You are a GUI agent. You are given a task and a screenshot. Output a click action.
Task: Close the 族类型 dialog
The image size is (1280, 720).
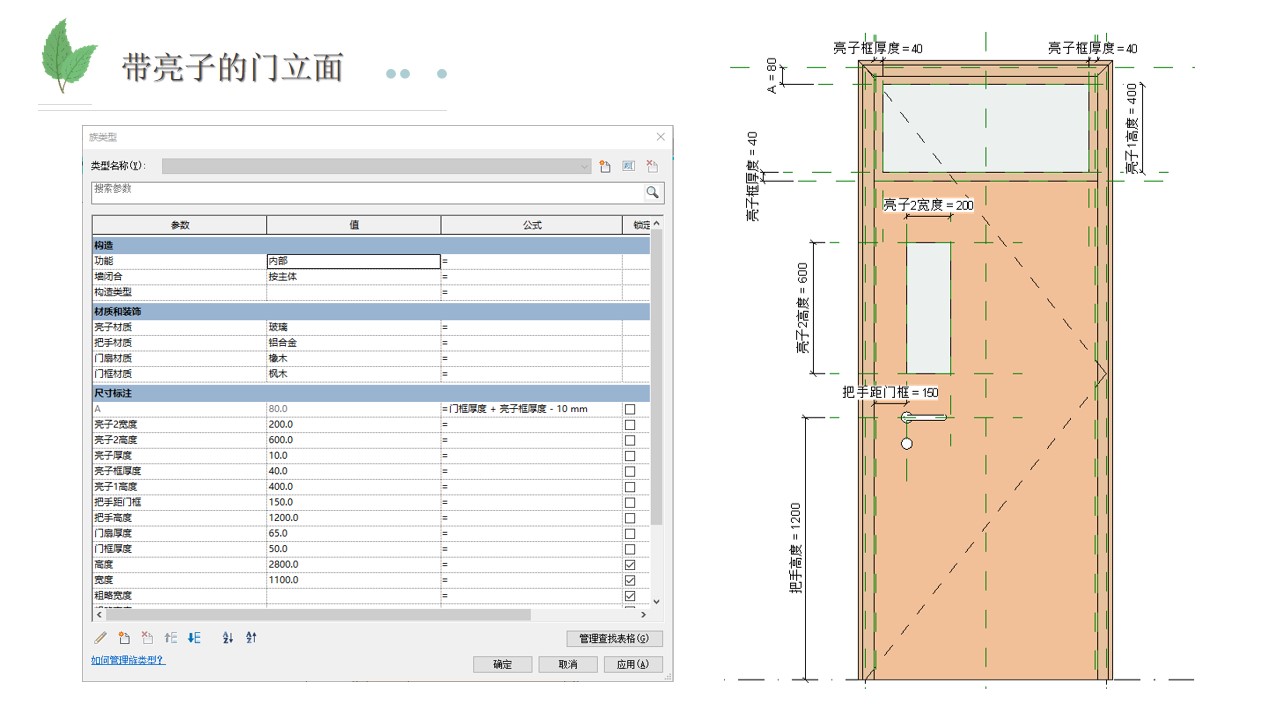660,137
